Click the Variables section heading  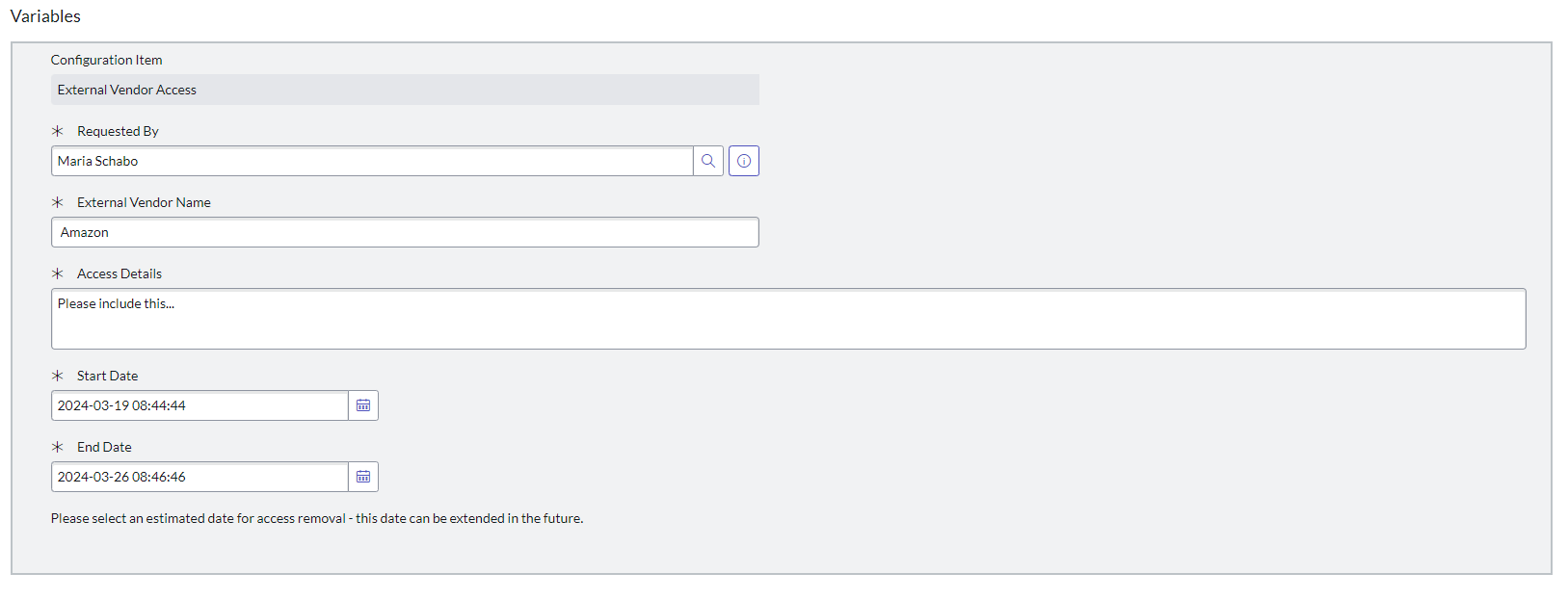pos(45,16)
